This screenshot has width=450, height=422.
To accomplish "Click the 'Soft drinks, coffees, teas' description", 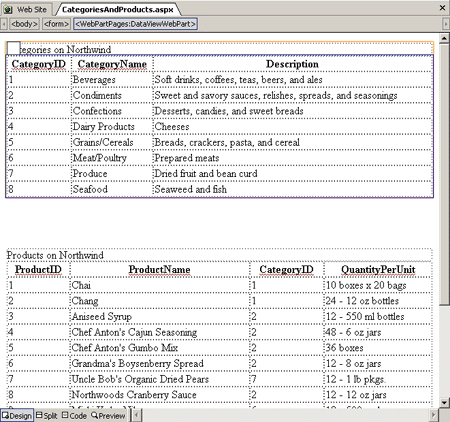I will pos(293,80).
